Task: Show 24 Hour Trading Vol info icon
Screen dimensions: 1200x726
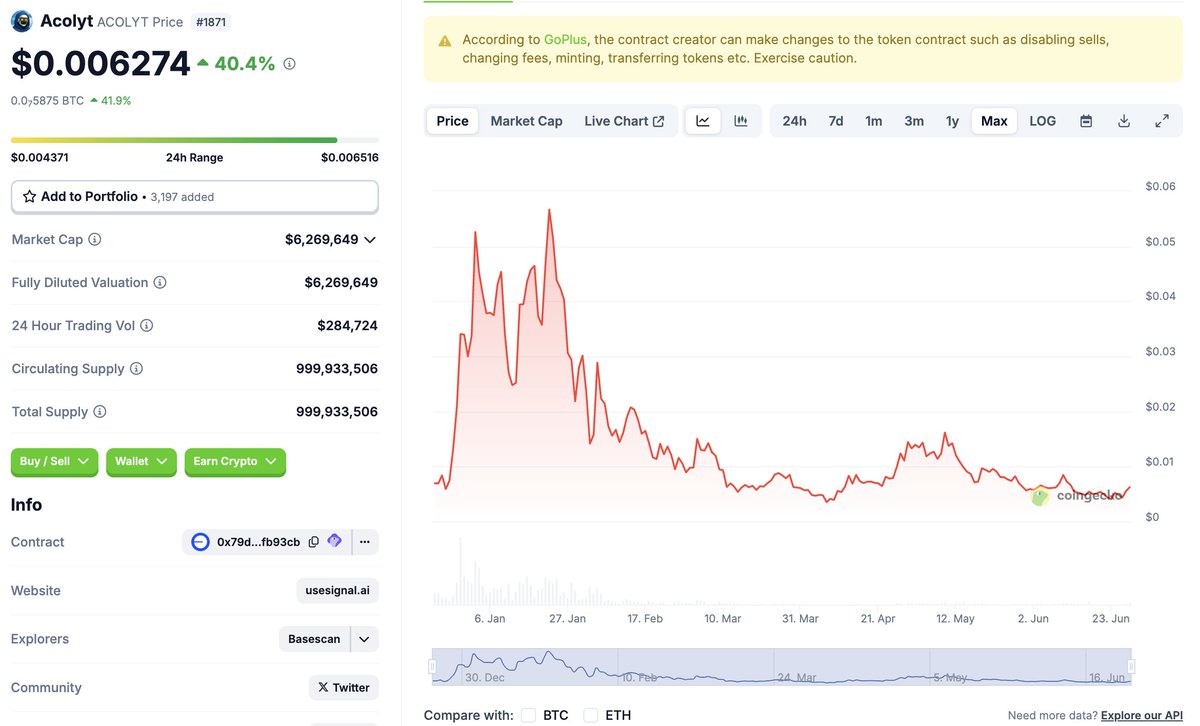Action: tap(147, 326)
